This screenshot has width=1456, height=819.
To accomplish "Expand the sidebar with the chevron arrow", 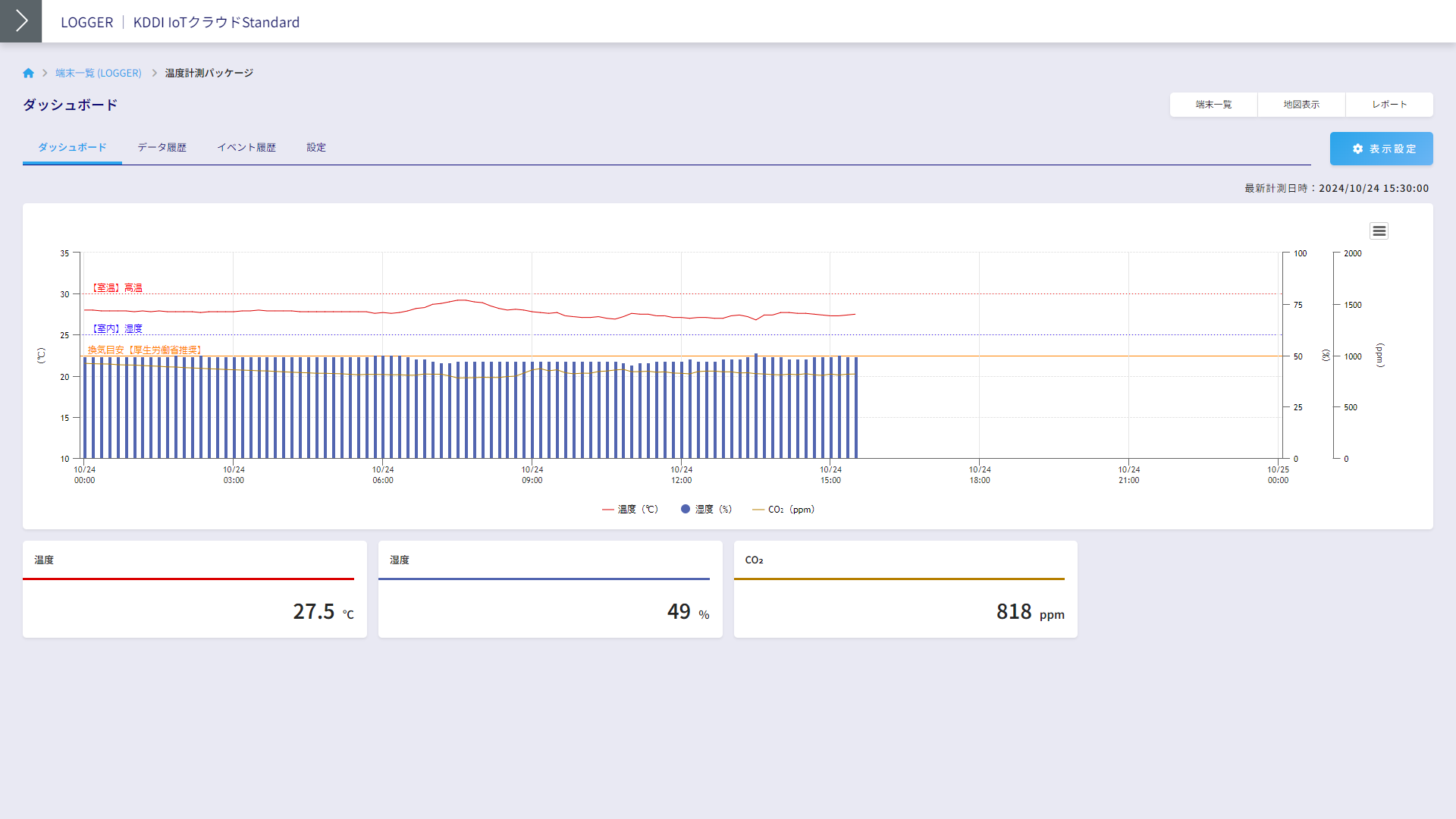I will tap(20, 21).
